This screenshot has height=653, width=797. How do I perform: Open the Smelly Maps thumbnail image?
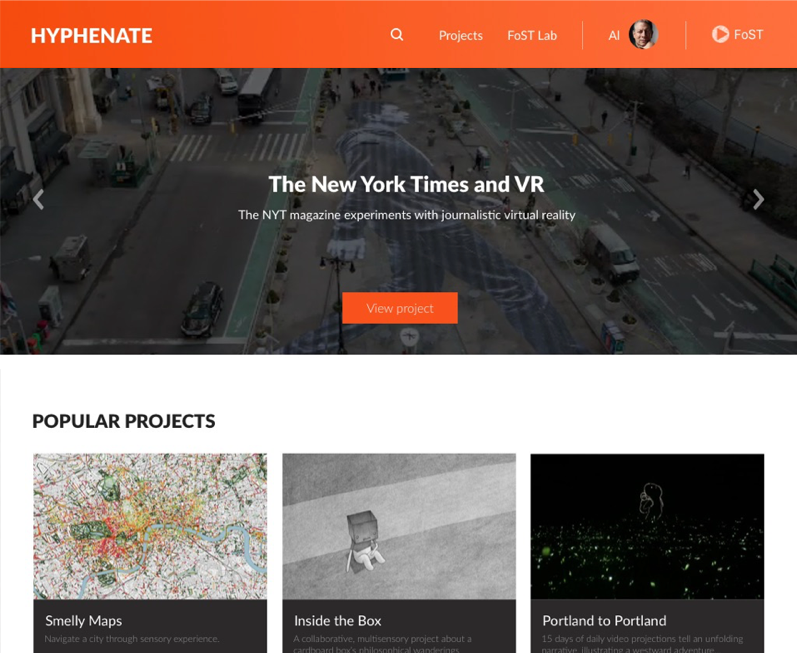[150, 526]
